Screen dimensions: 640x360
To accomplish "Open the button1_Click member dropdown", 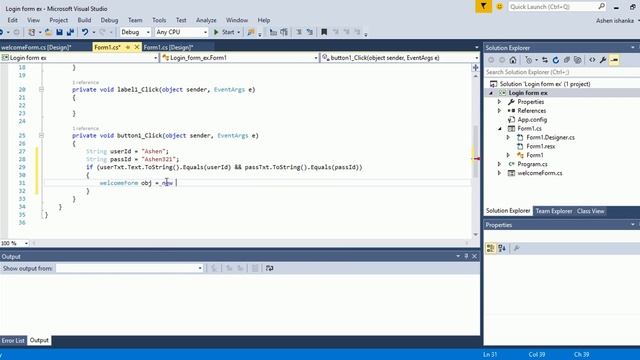I will click(476, 58).
